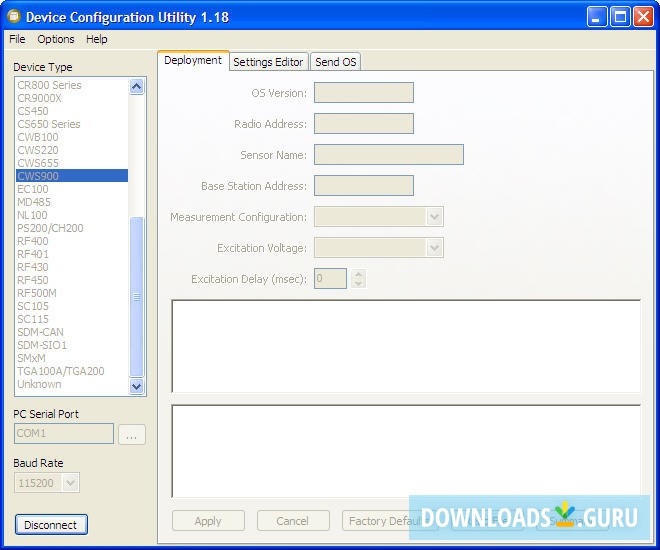660x550 pixels.
Task: Increase Excitation Delay with spinner arrows
Action: 358,274
